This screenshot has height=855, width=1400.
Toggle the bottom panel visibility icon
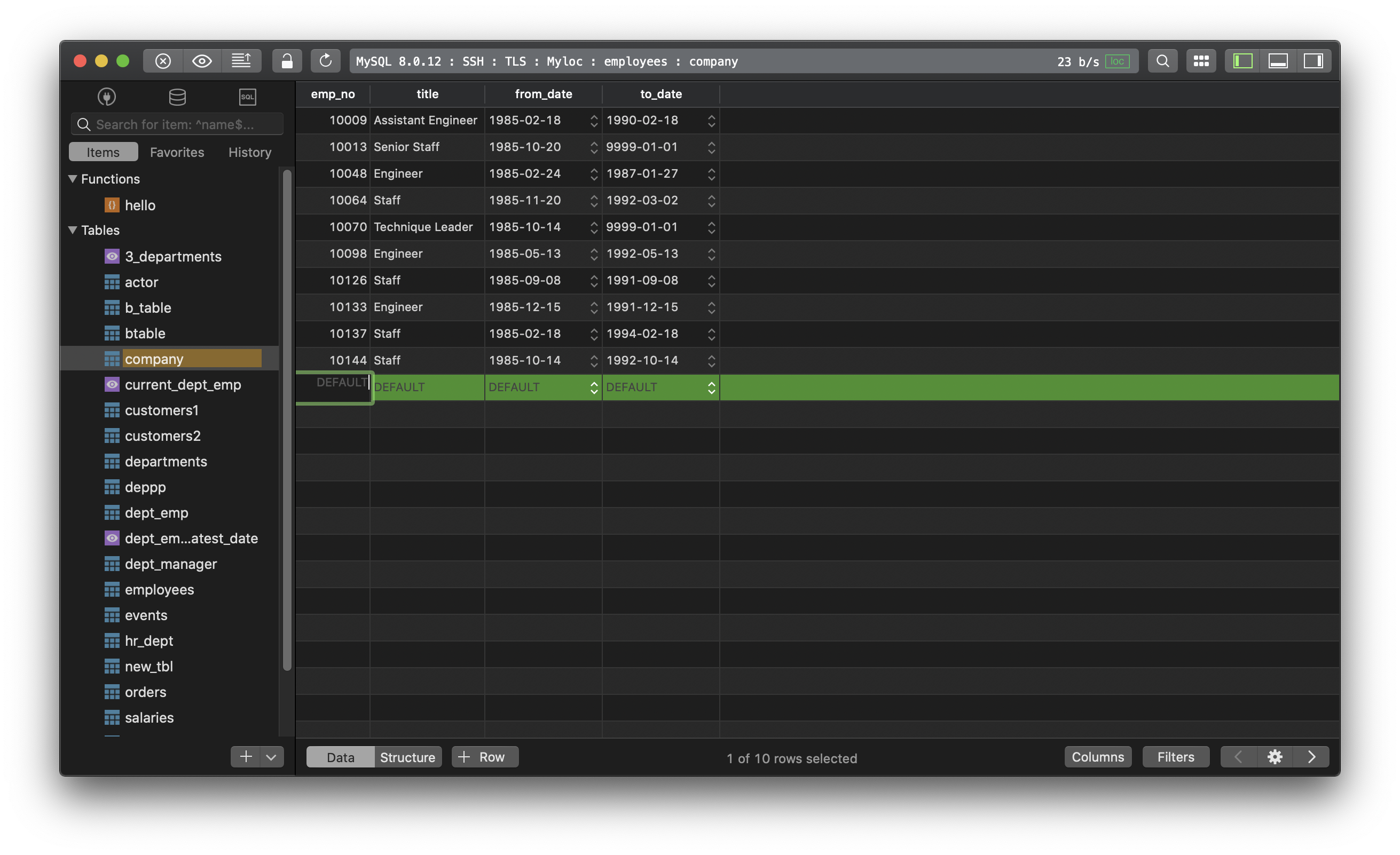1278,61
